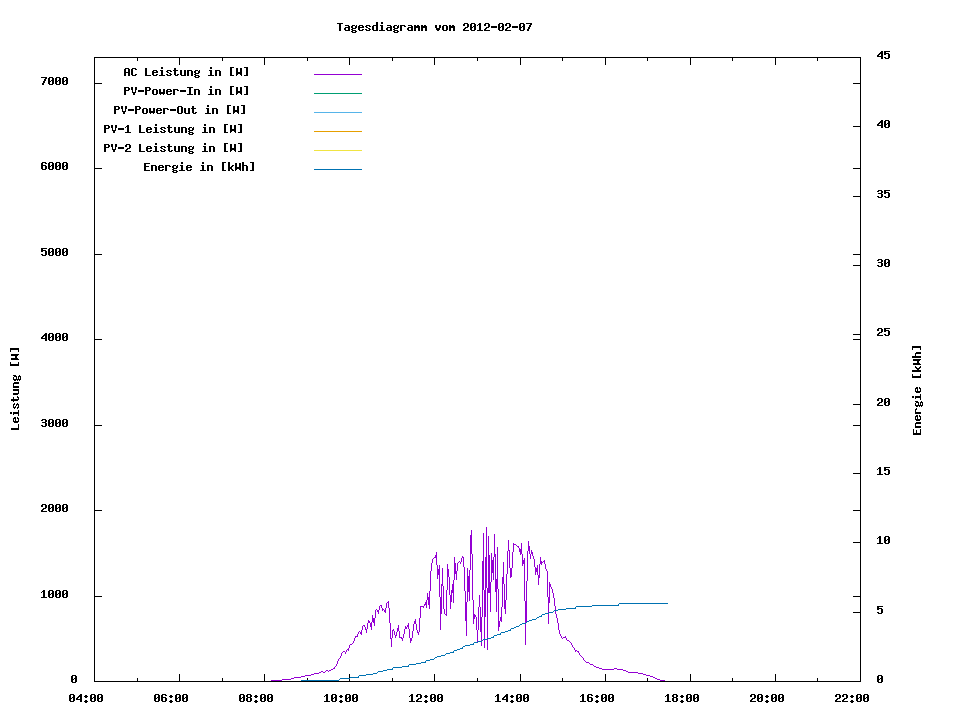Select the 04:00 time axis label
The image size is (960, 720).
[x=86, y=698]
